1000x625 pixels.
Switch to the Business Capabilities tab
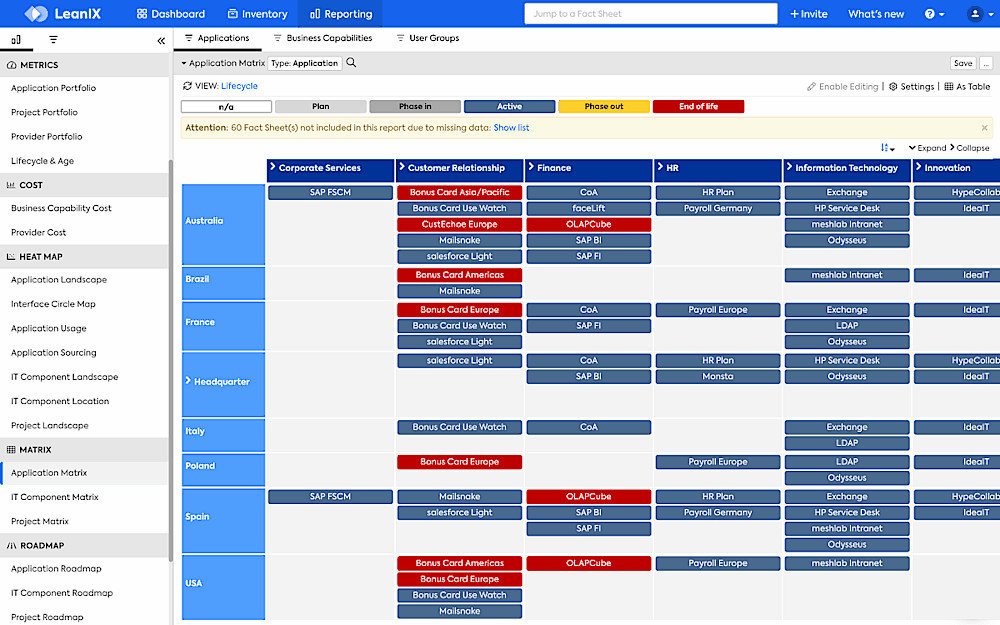(x=323, y=38)
